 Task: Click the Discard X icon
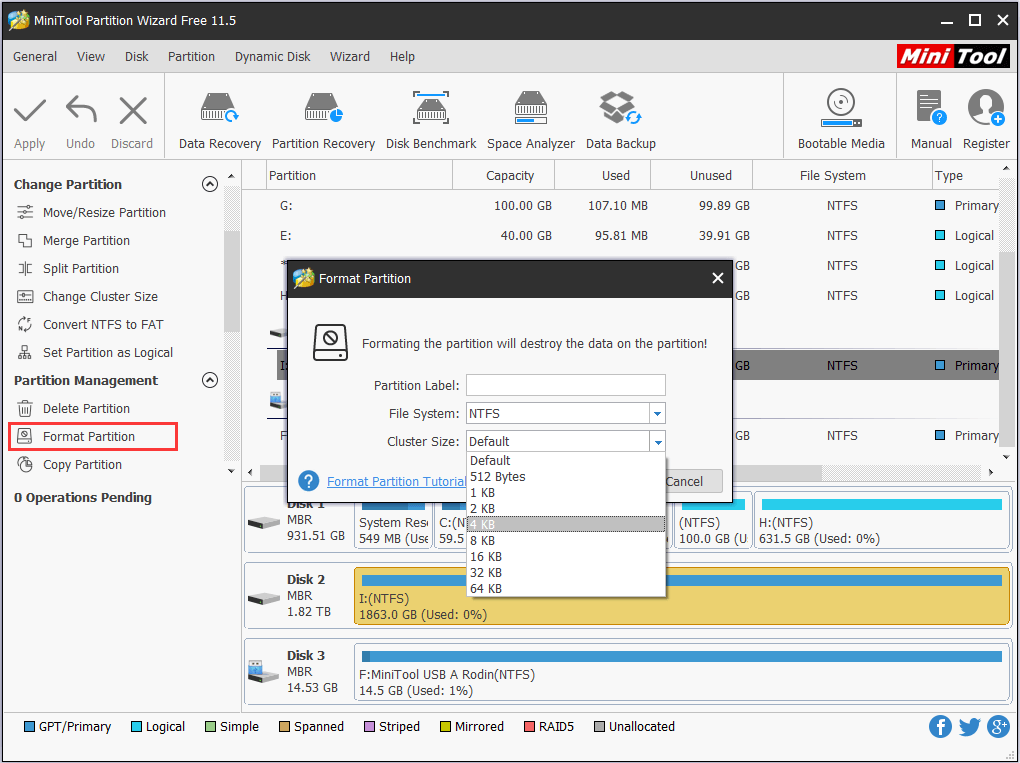(x=133, y=111)
